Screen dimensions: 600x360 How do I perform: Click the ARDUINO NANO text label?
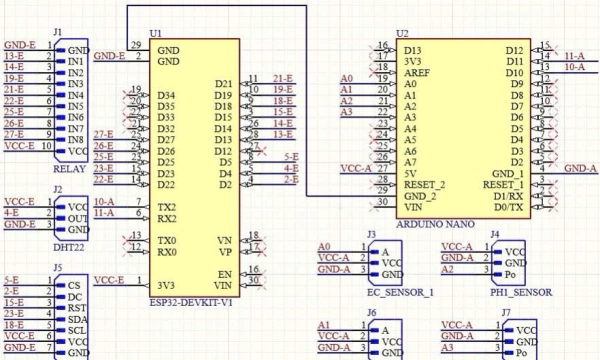pyautogui.click(x=435, y=224)
